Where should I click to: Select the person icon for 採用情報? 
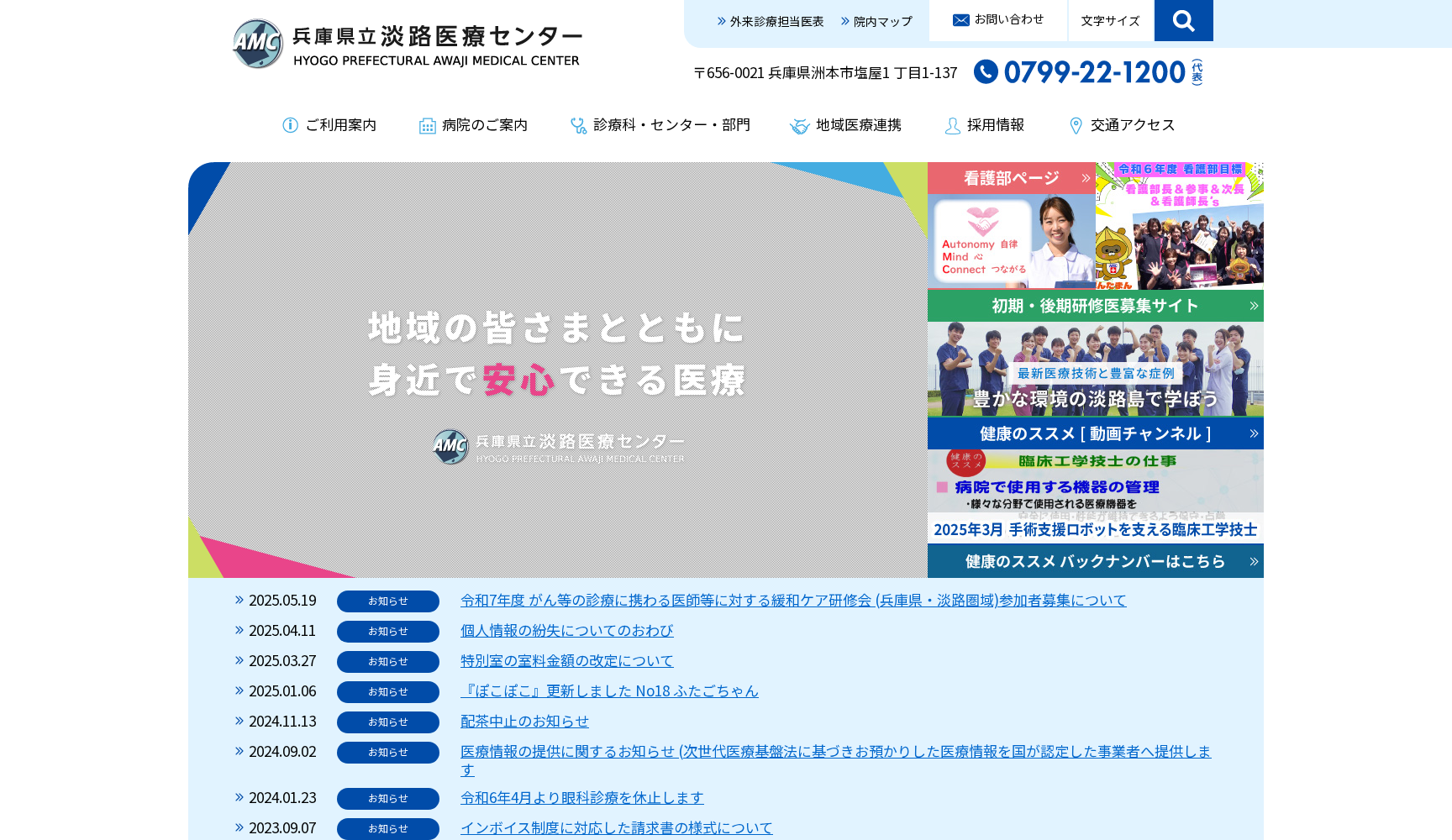[952, 125]
